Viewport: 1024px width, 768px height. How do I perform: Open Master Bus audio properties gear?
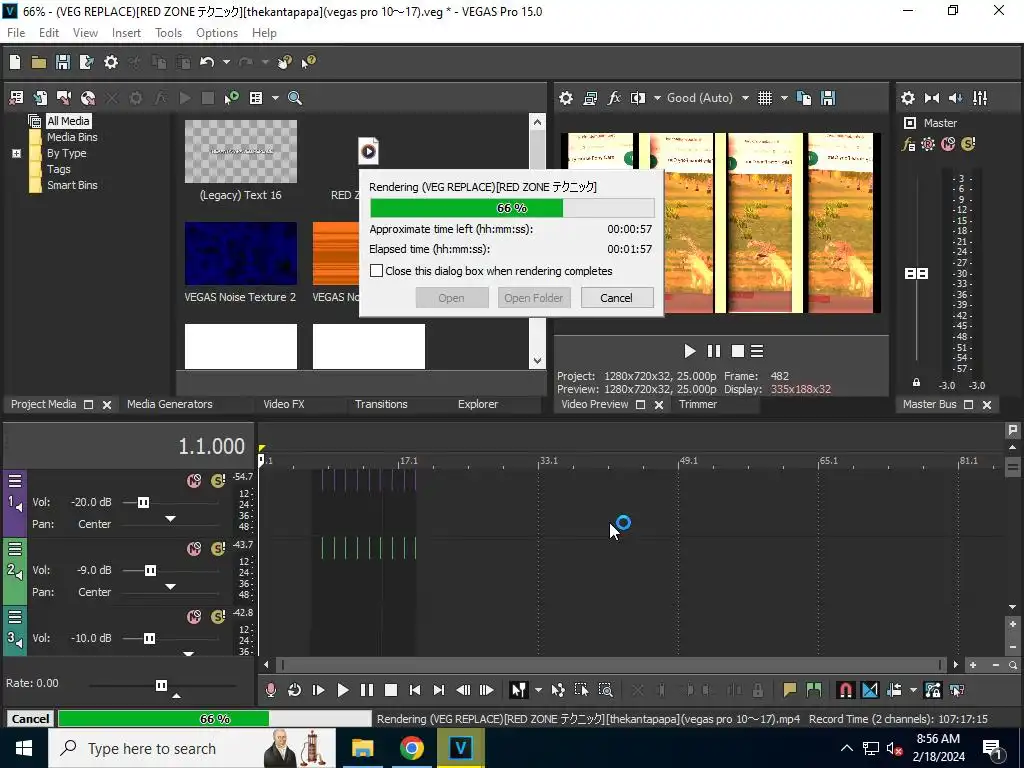(908, 98)
